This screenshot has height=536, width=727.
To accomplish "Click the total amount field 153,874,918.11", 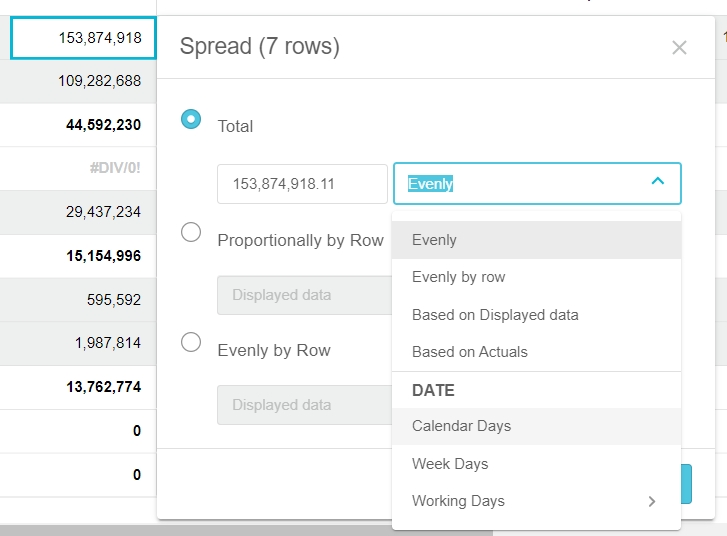I will (302, 184).
